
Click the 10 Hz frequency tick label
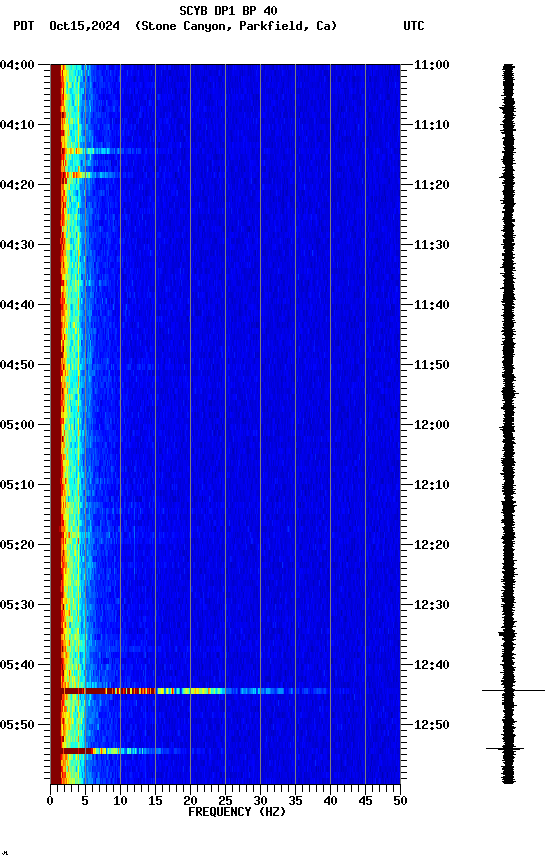(120, 801)
